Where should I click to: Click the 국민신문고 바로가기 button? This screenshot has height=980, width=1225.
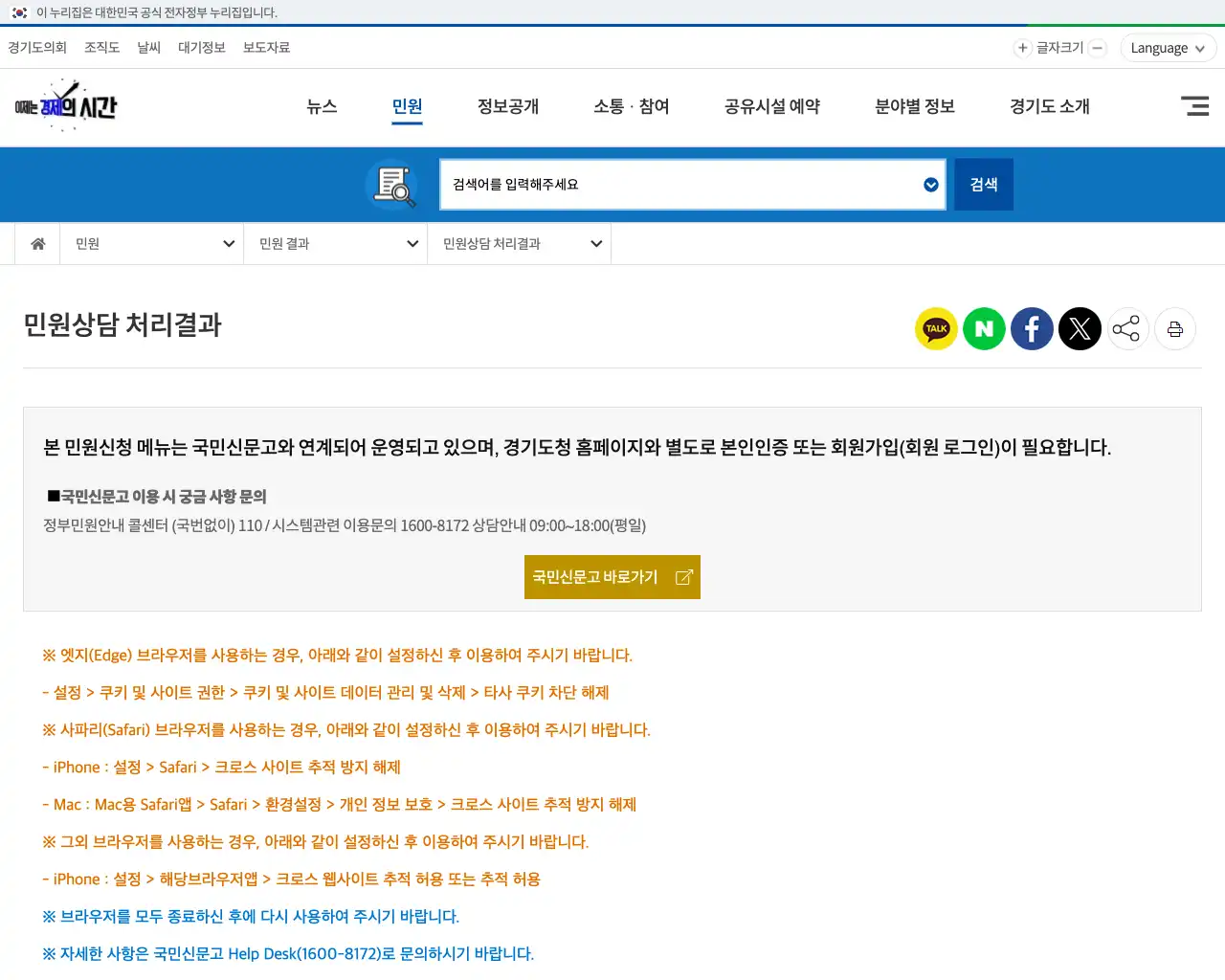click(612, 577)
